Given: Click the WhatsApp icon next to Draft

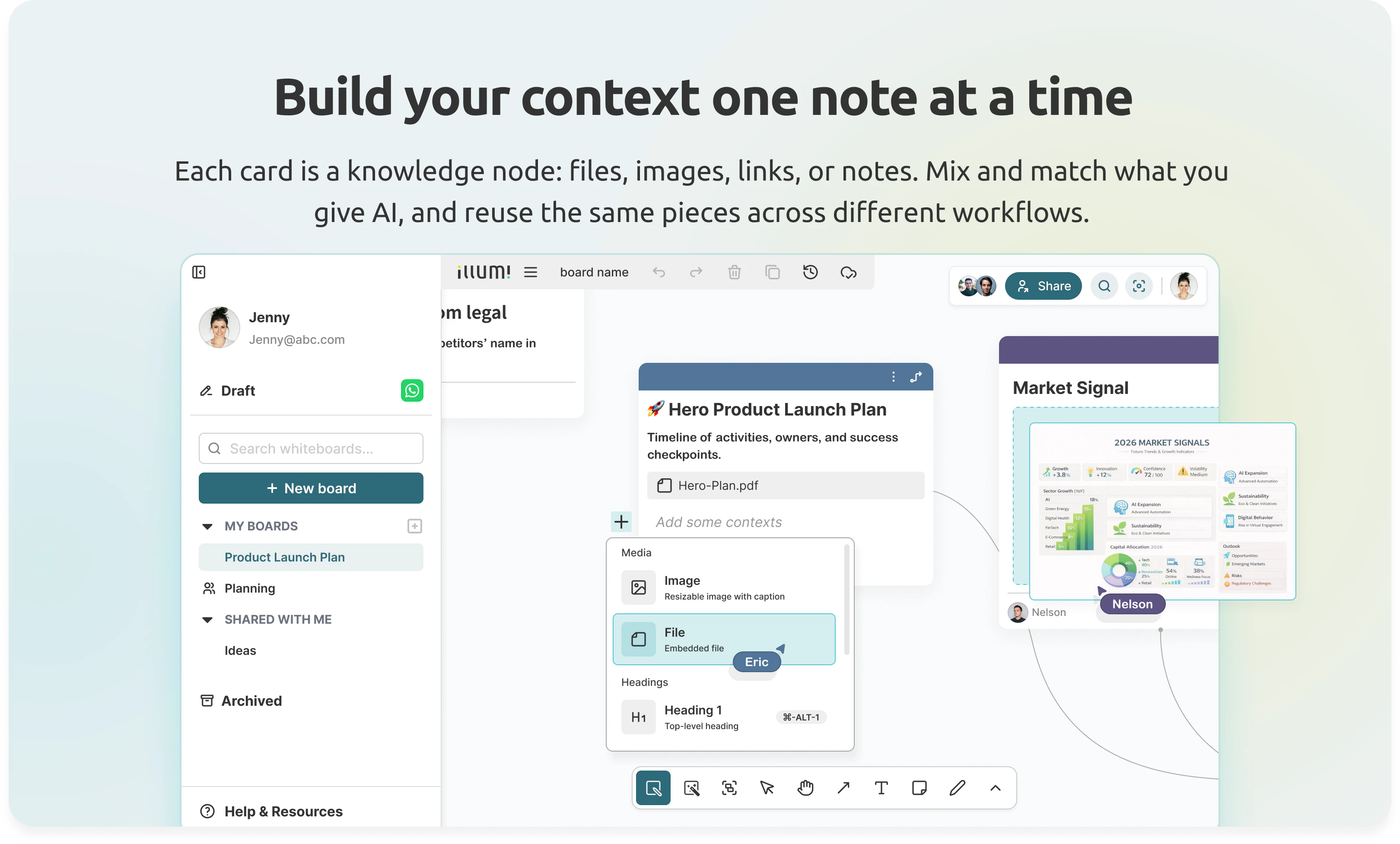Looking at the screenshot, I should point(412,391).
